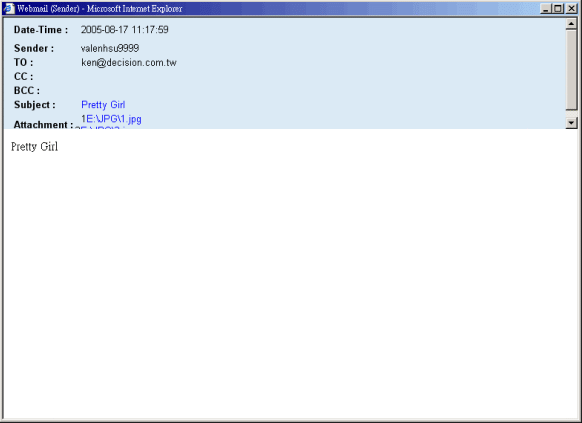Click the Pretty Girl message body text

(x=35, y=147)
